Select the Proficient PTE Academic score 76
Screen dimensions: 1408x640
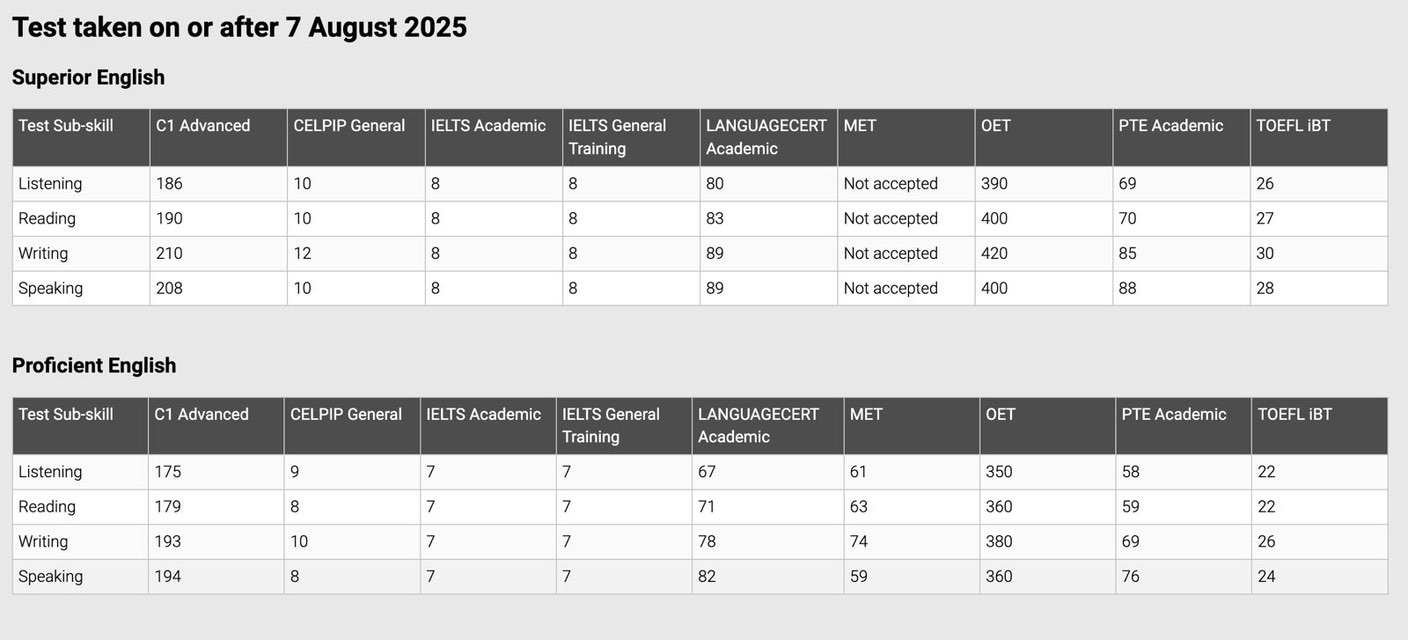[1130, 576]
